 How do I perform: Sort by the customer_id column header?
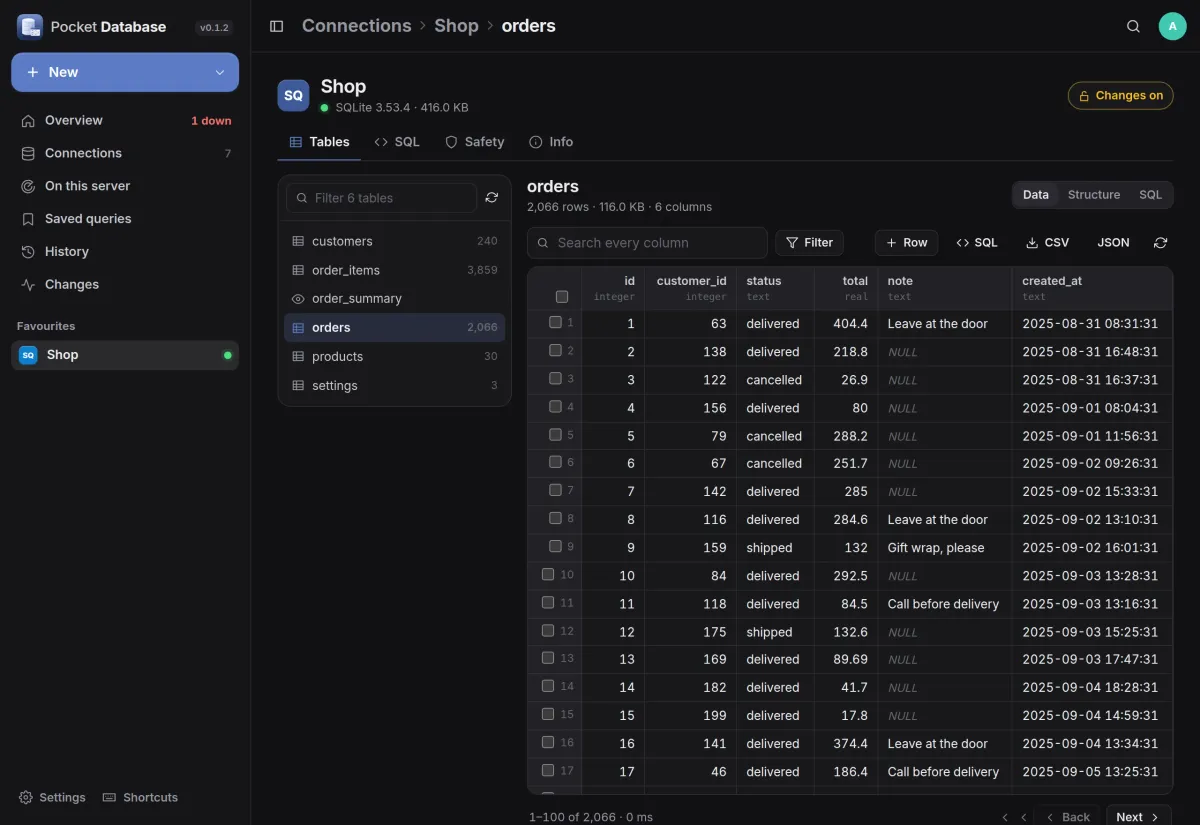point(691,288)
